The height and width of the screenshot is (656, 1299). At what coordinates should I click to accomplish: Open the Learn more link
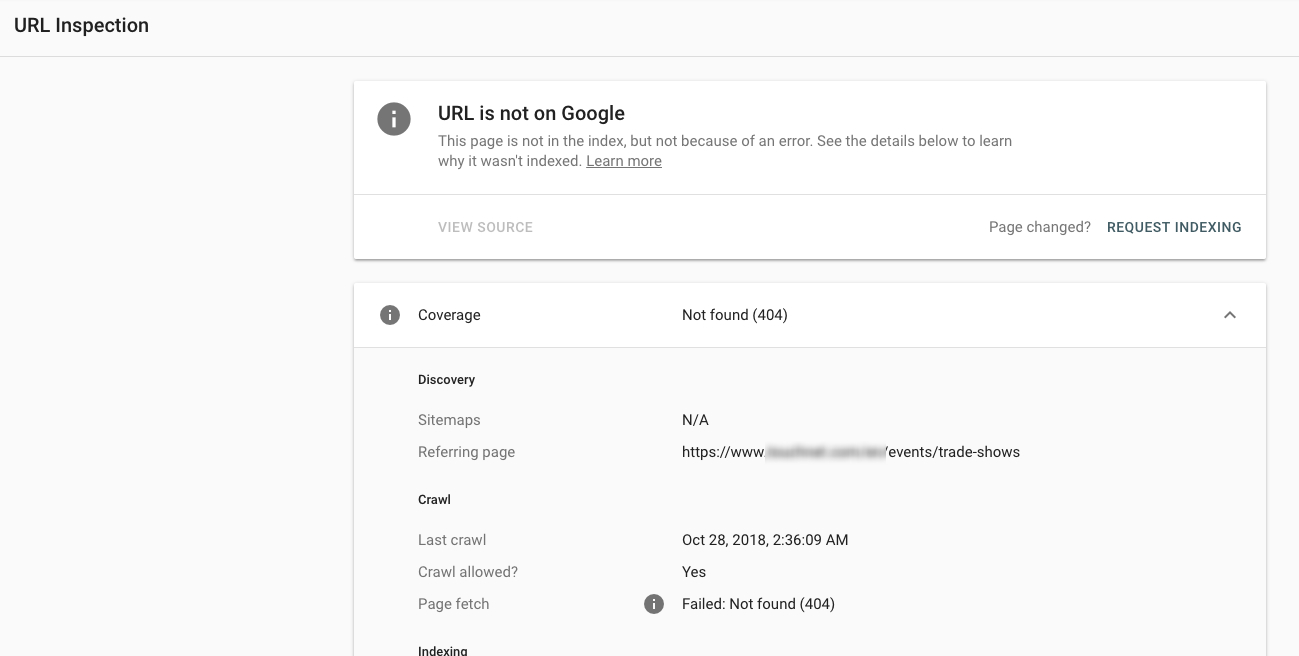point(623,161)
